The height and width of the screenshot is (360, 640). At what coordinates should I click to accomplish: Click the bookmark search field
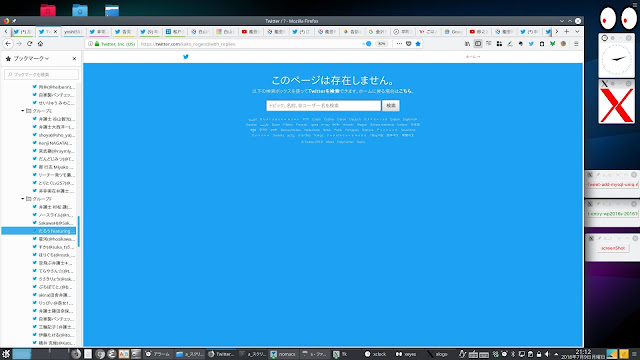pos(41,74)
